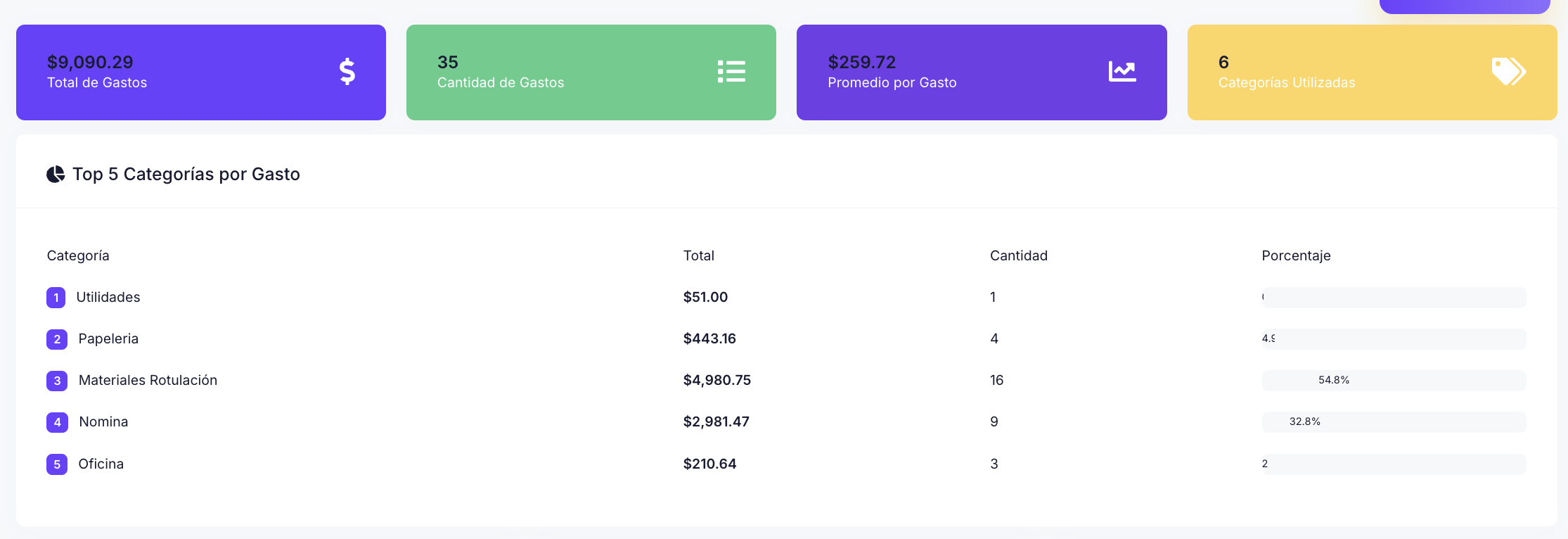The height and width of the screenshot is (539, 1568).
Task: Click the 32.8% Nomina percentage bar
Action: (x=1394, y=422)
